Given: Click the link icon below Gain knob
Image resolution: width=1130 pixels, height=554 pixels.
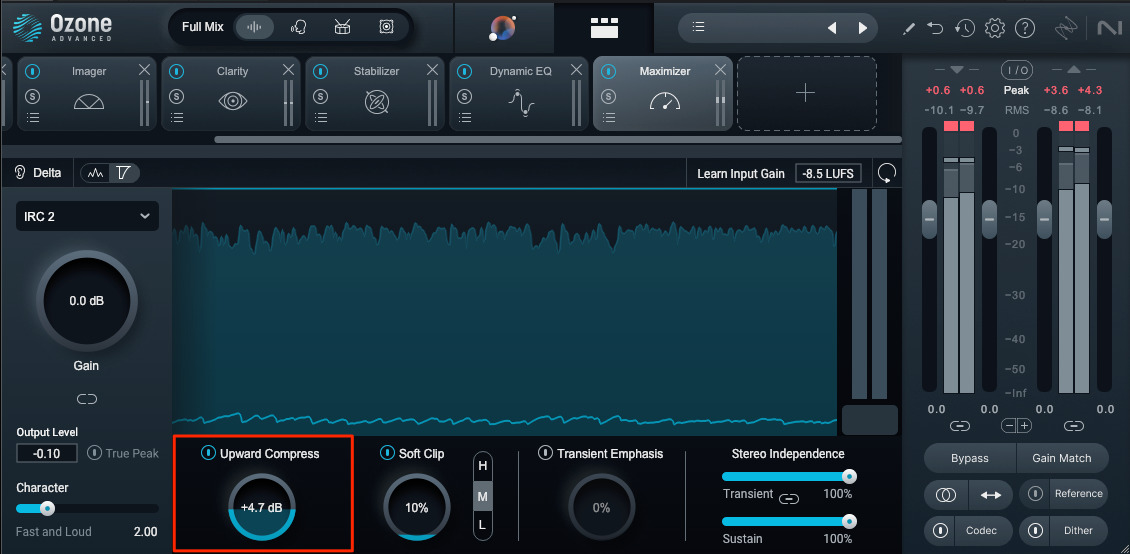Looking at the screenshot, I should 86,398.
